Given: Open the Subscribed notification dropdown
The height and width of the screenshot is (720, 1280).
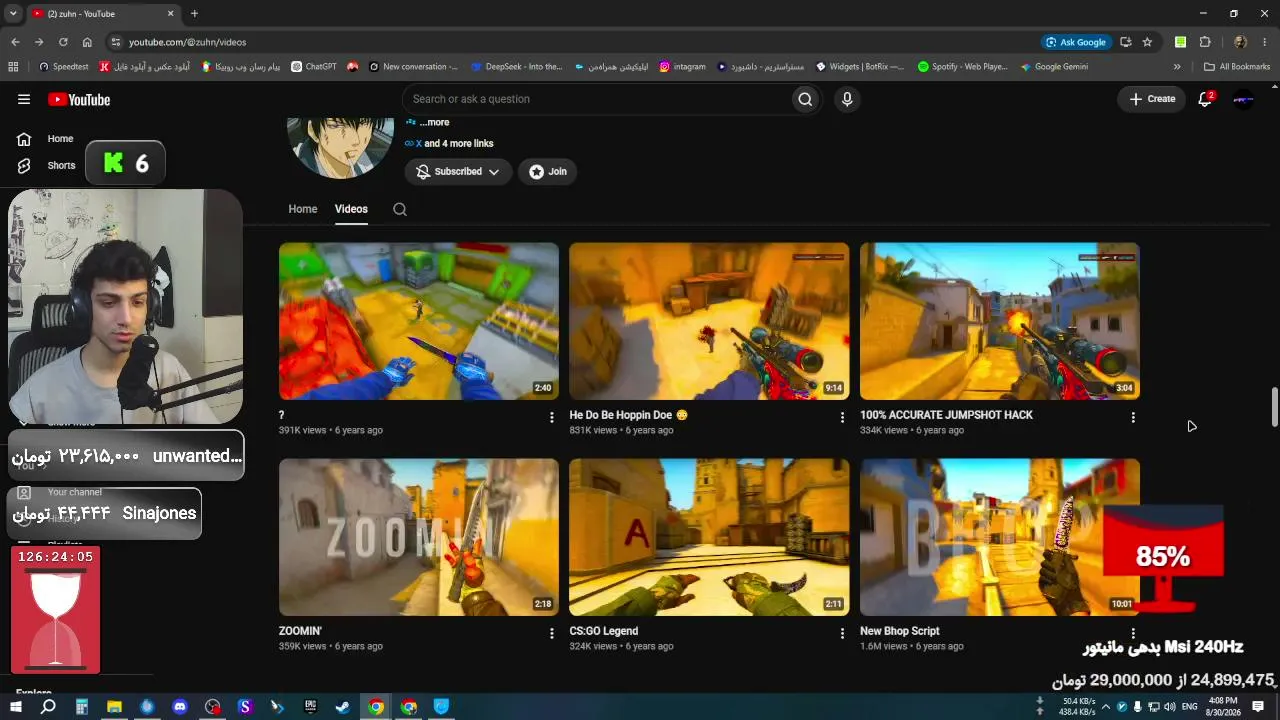Looking at the screenshot, I should [458, 172].
